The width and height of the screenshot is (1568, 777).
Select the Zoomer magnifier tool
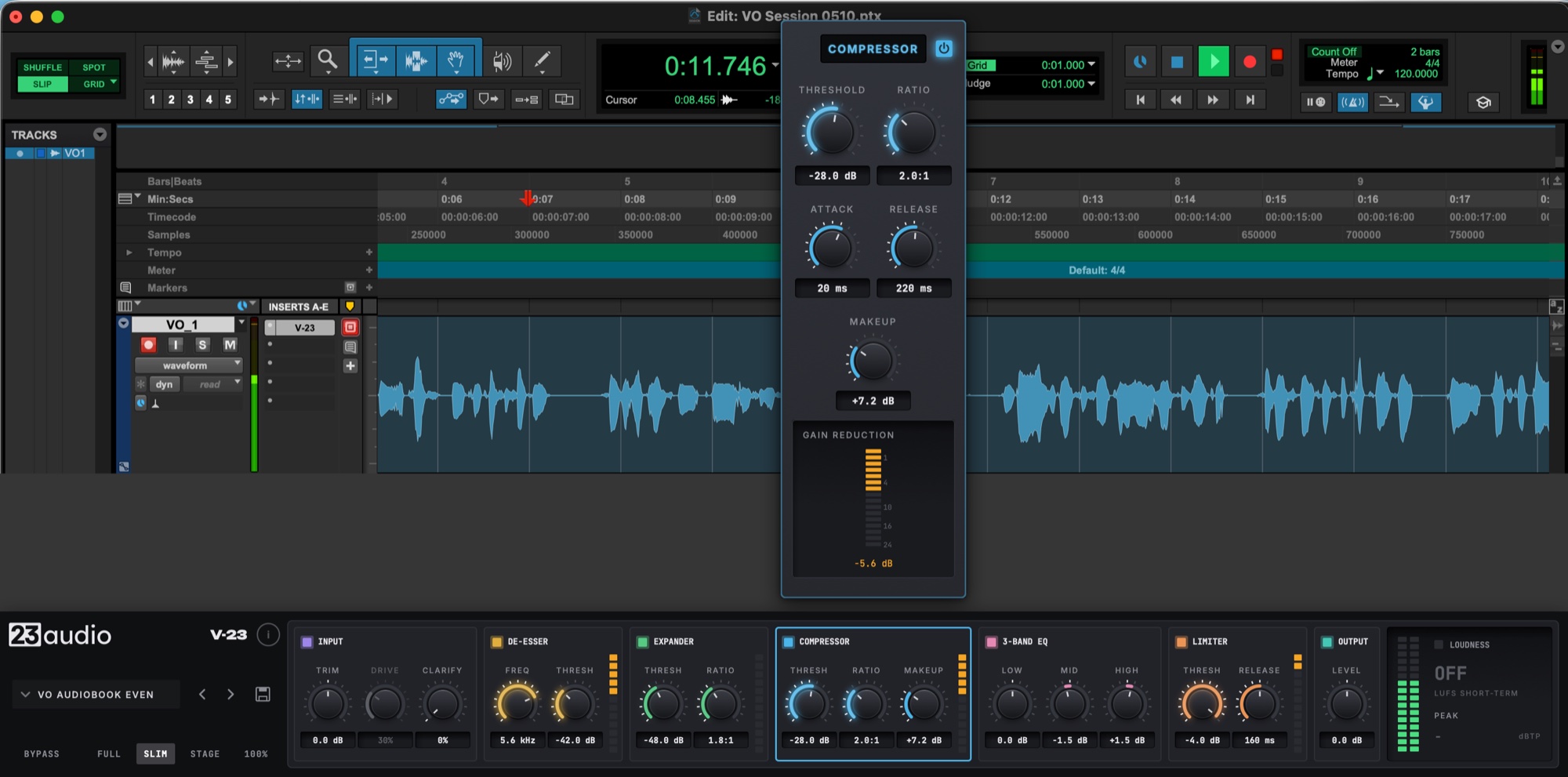point(328,60)
